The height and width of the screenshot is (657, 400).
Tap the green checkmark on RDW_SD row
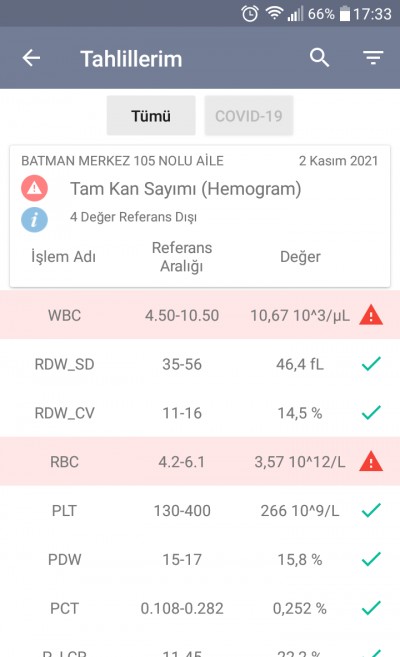[x=371, y=364]
